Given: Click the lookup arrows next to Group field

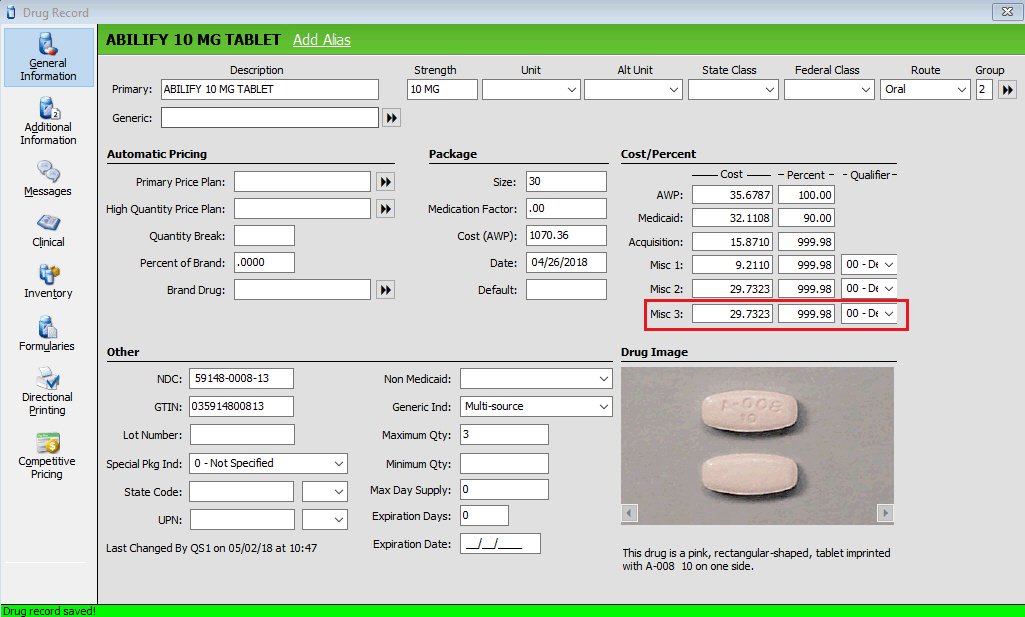Looking at the screenshot, I should click(1007, 90).
